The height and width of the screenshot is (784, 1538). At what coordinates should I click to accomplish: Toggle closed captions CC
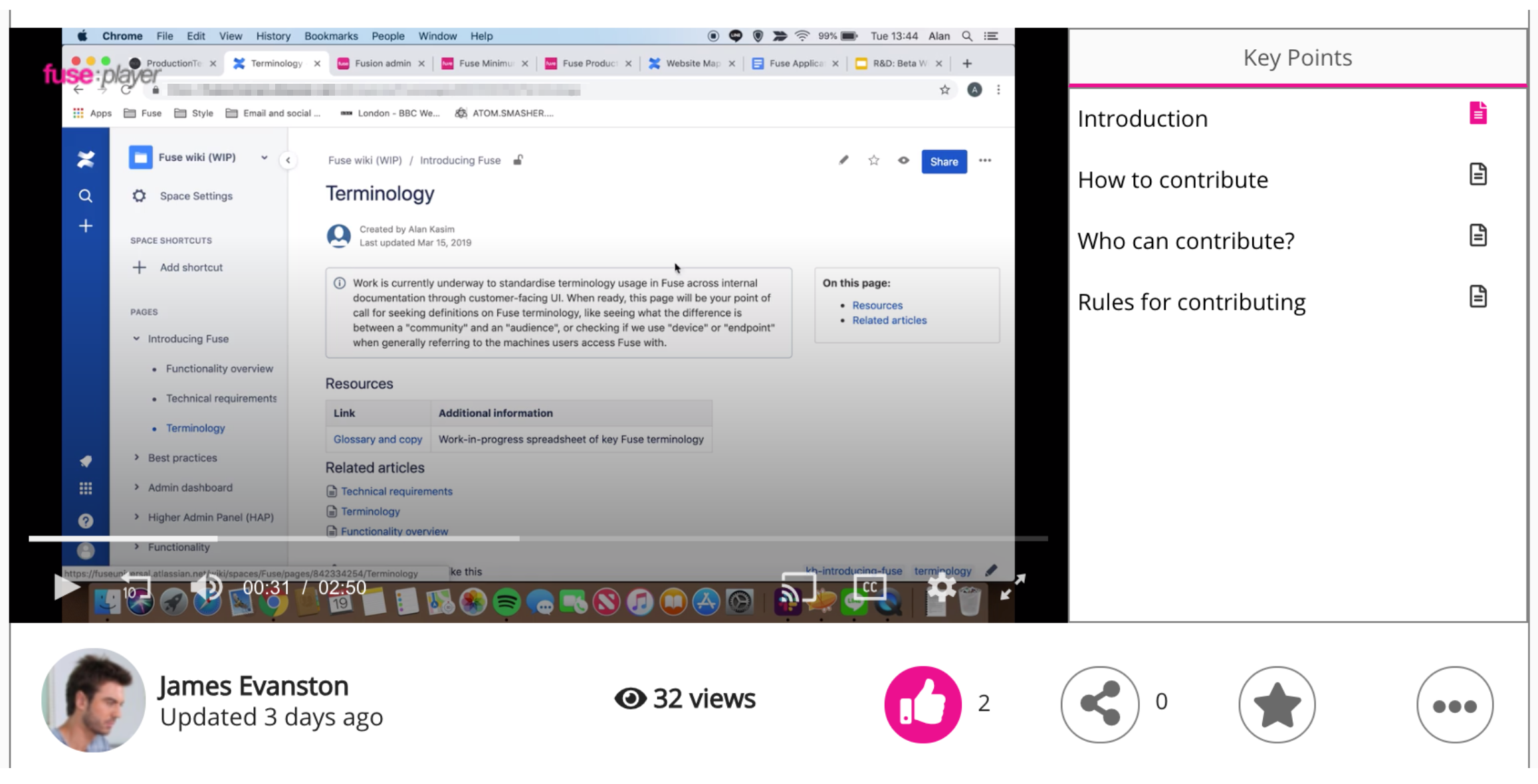(x=869, y=587)
